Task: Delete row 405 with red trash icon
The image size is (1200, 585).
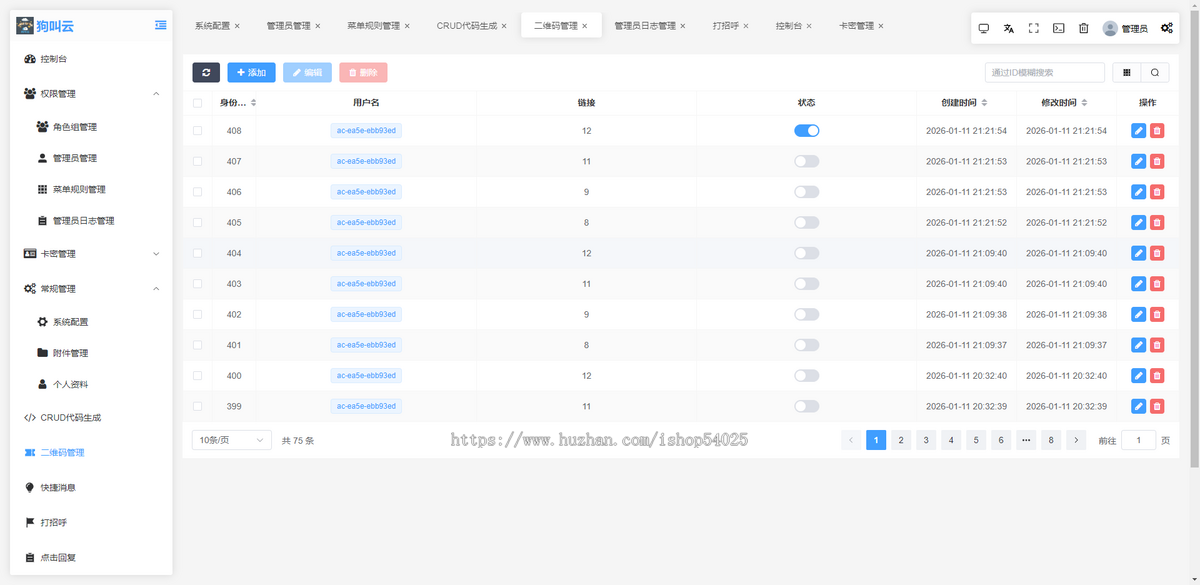Action: tap(1157, 223)
